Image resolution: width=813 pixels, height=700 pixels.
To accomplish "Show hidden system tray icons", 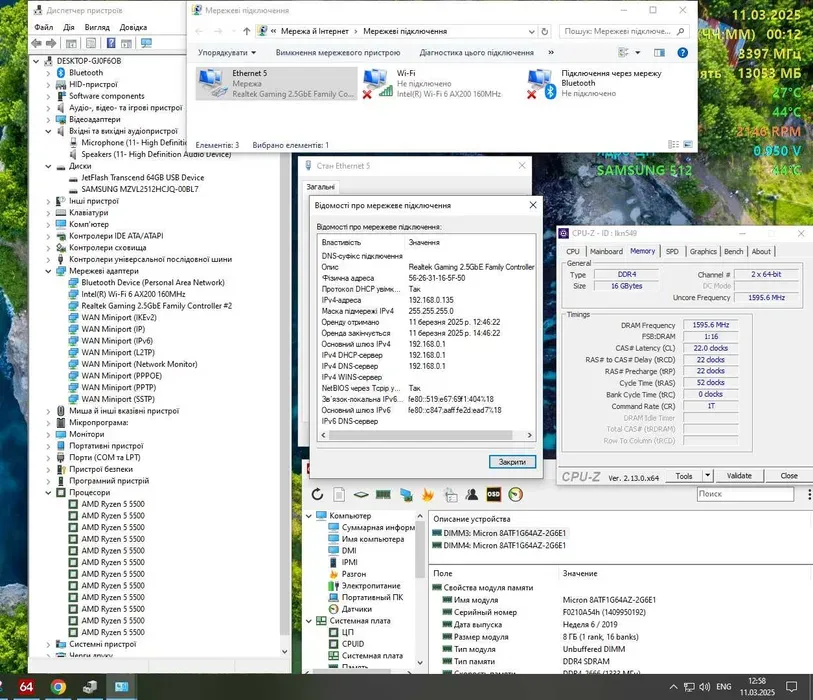I will (x=674, y=687).
